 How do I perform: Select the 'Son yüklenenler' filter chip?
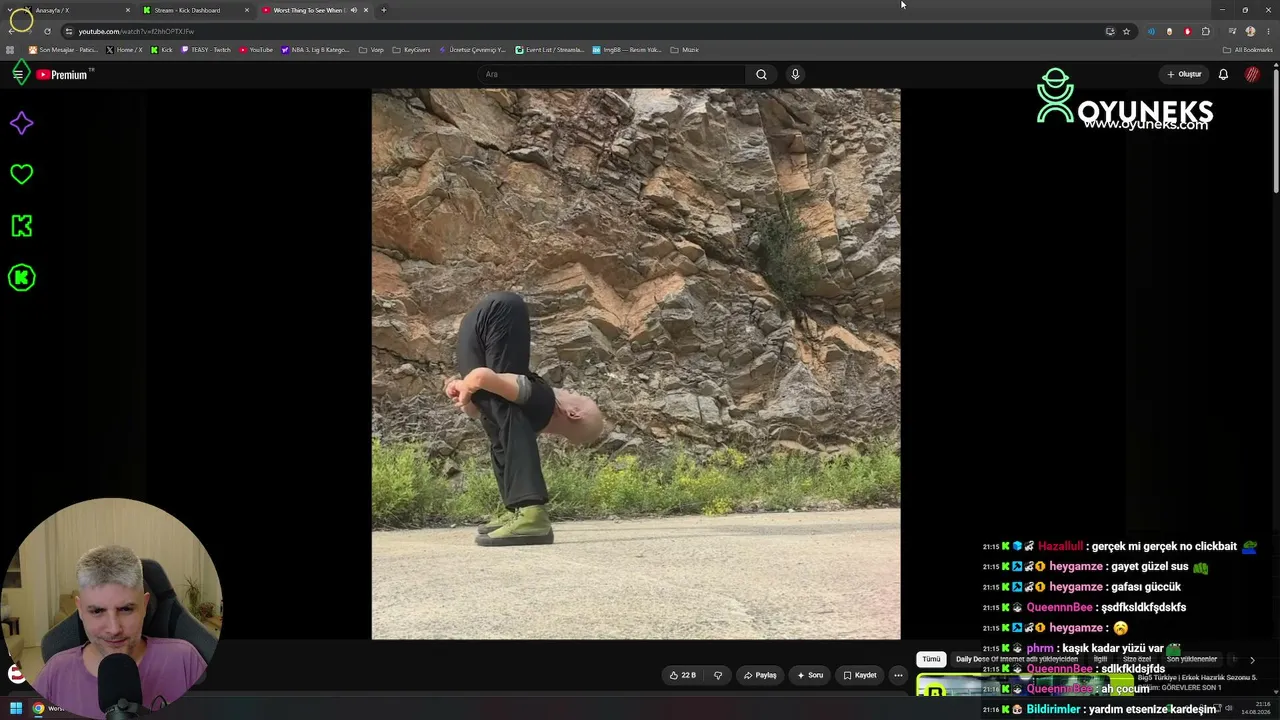1191,659
